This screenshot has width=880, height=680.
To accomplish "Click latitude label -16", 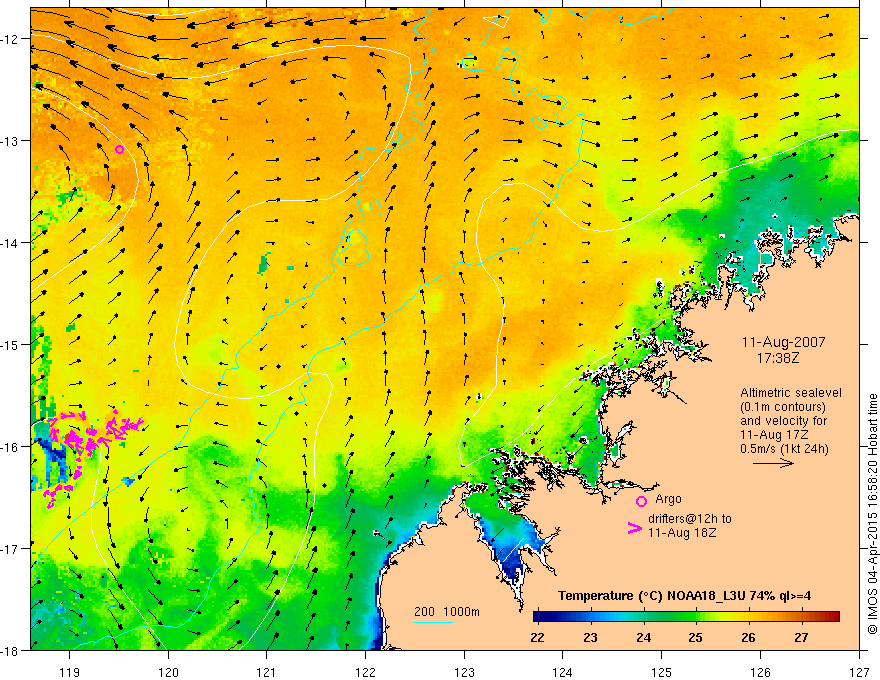I will pos(10,447).
